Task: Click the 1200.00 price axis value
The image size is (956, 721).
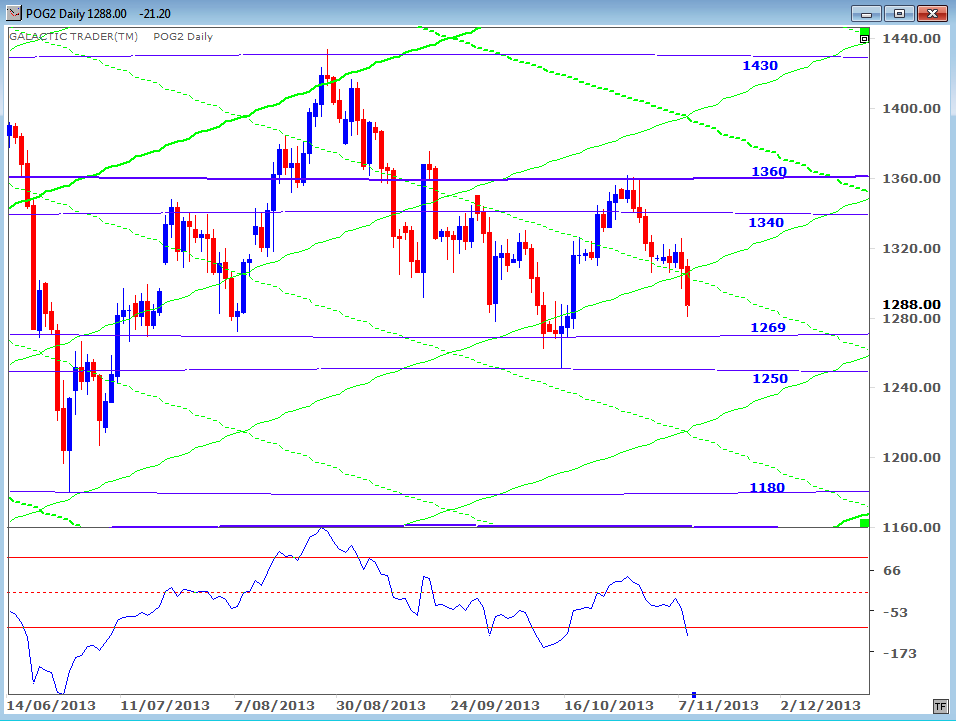Action: pos(911,458)
